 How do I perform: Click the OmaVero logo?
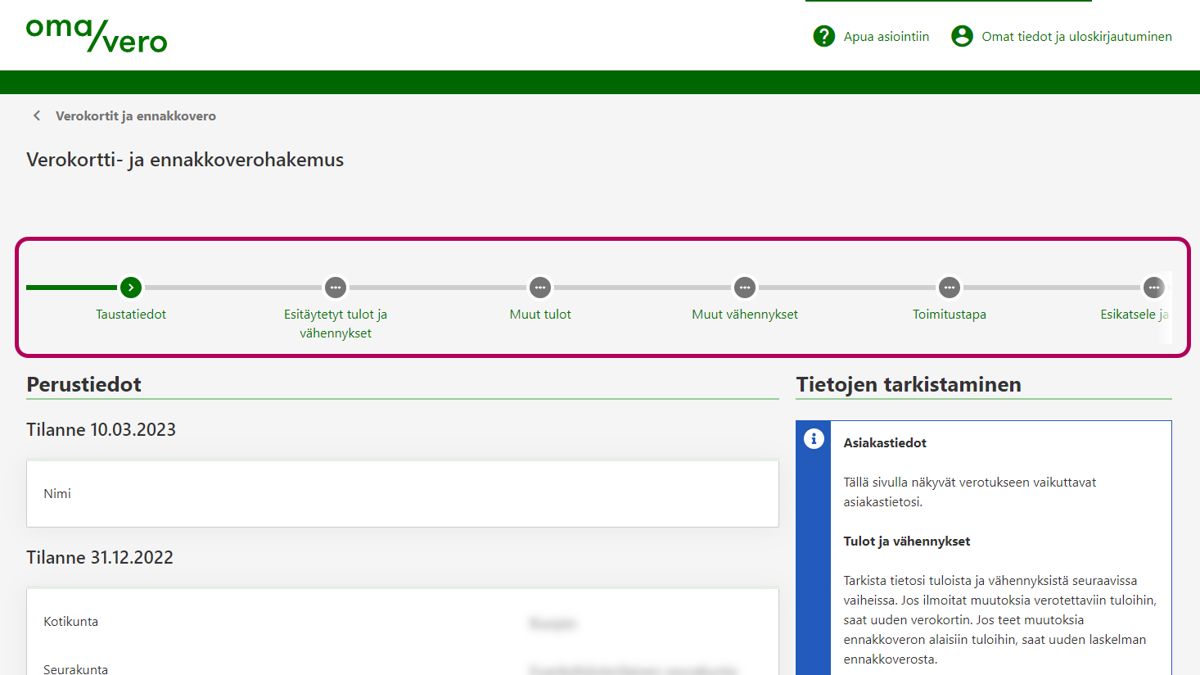(96, 35)
